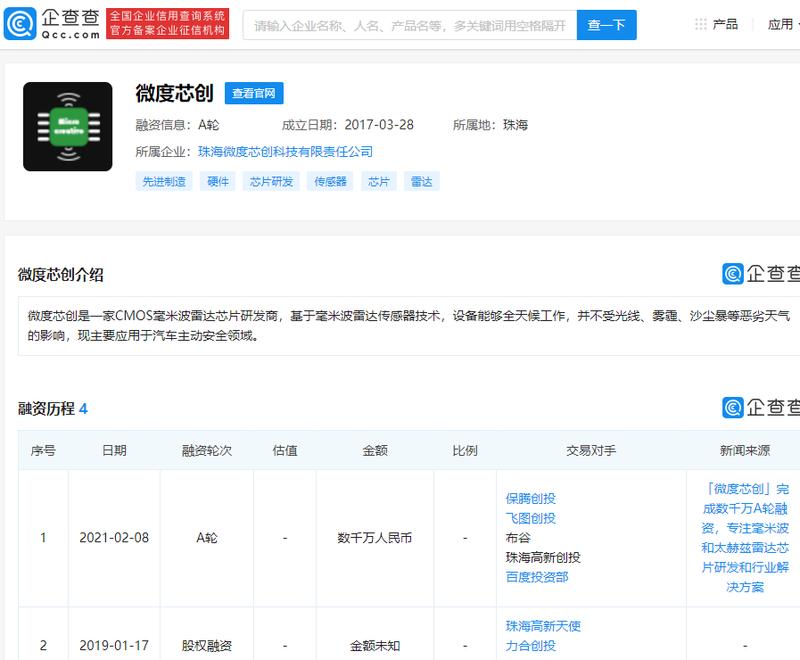Open the 完成数千万A轮融资 news link
800x660 pixels.
tap(745, 538)
